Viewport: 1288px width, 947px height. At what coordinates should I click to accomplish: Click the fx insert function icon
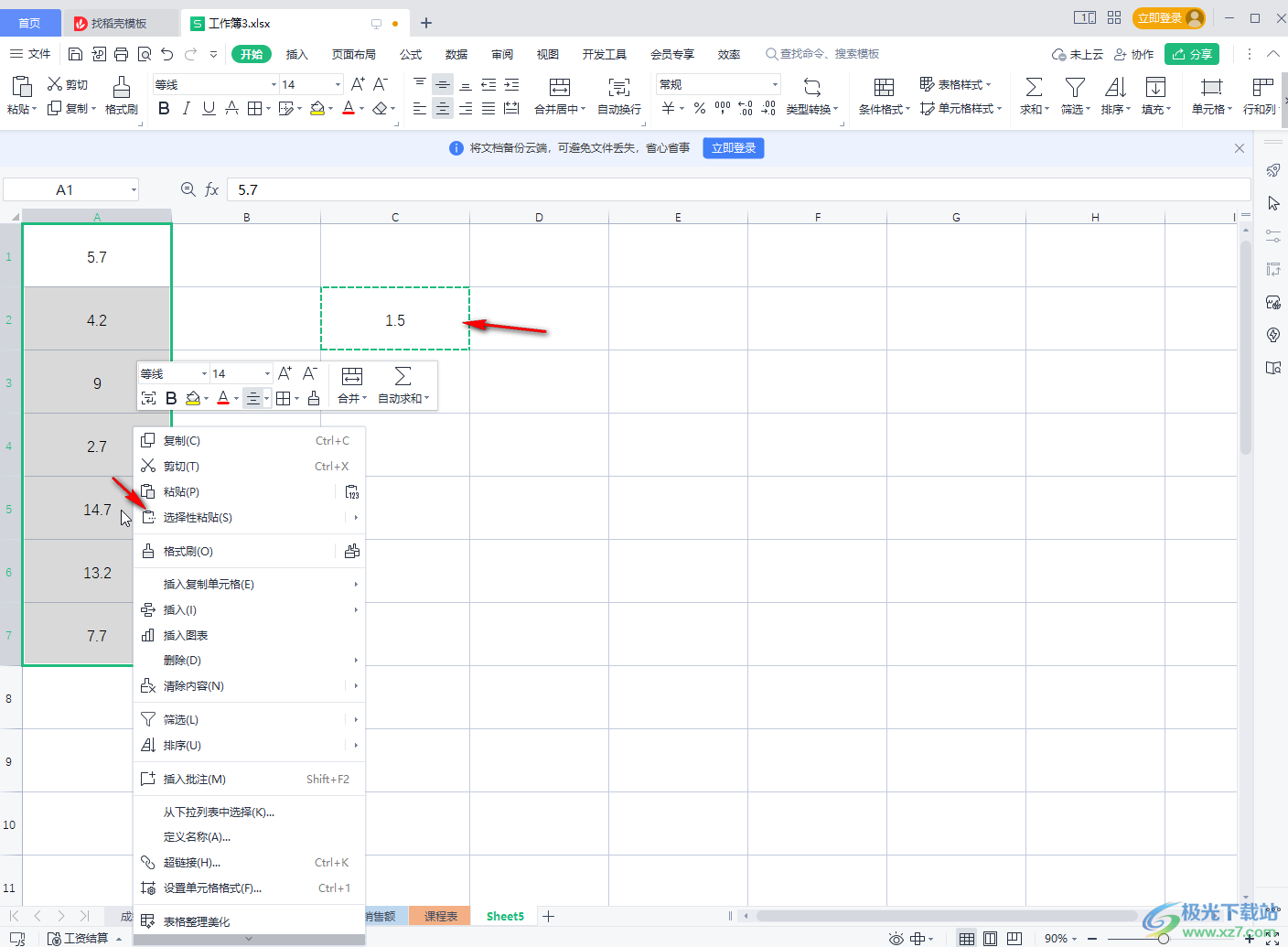click(x=211, y=189)
